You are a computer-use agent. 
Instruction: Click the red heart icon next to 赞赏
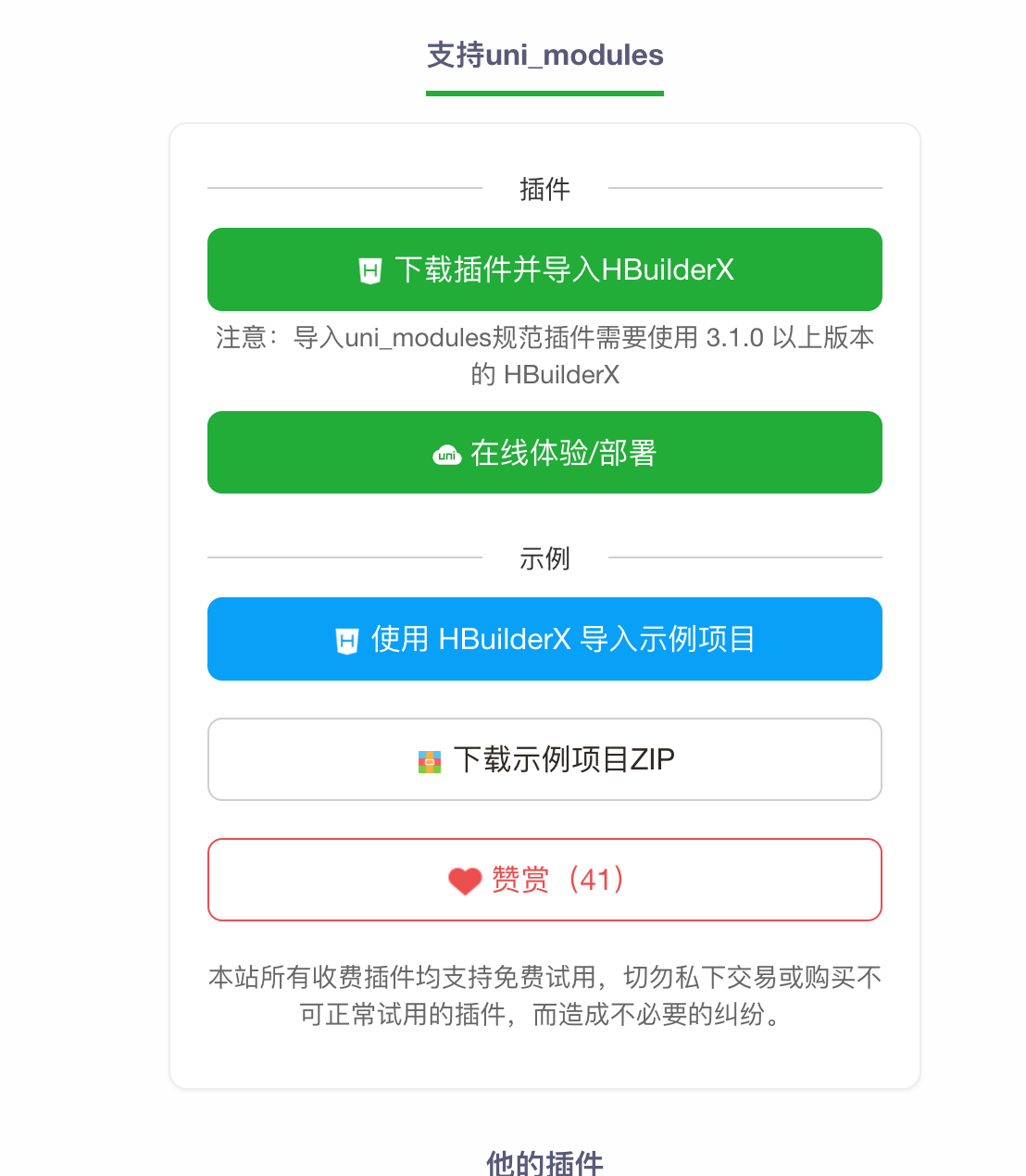pyautogui.click(x=465, y=881)
